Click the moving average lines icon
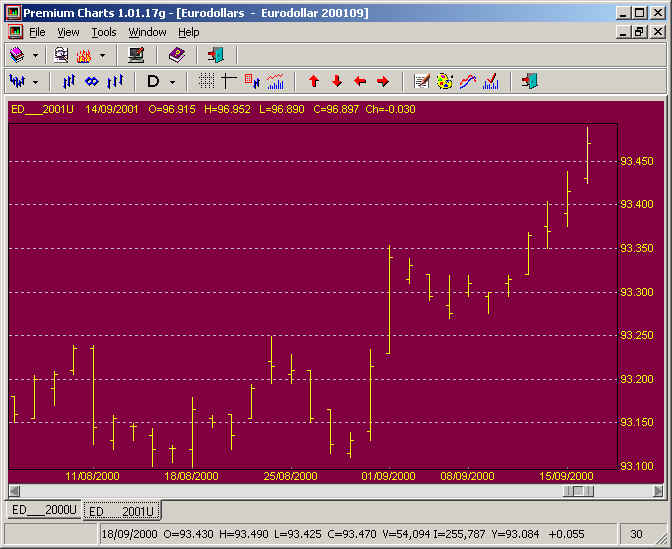This screenshot has width=672, height=549. (468, 81)
